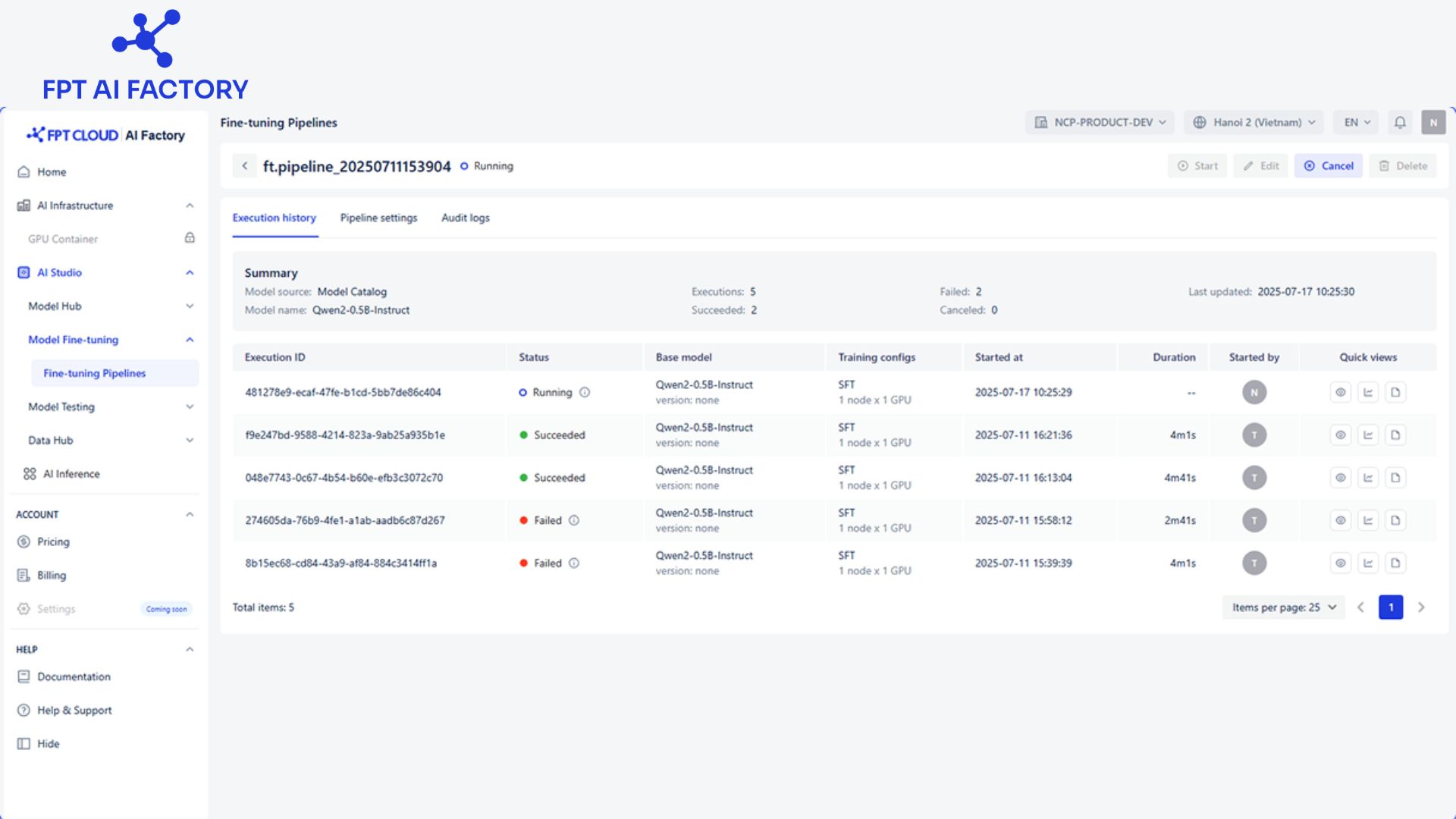Switch to the Pipeline settings tab
The width and height of the screenshot is (1456, 819).
[x=378, y=218]
